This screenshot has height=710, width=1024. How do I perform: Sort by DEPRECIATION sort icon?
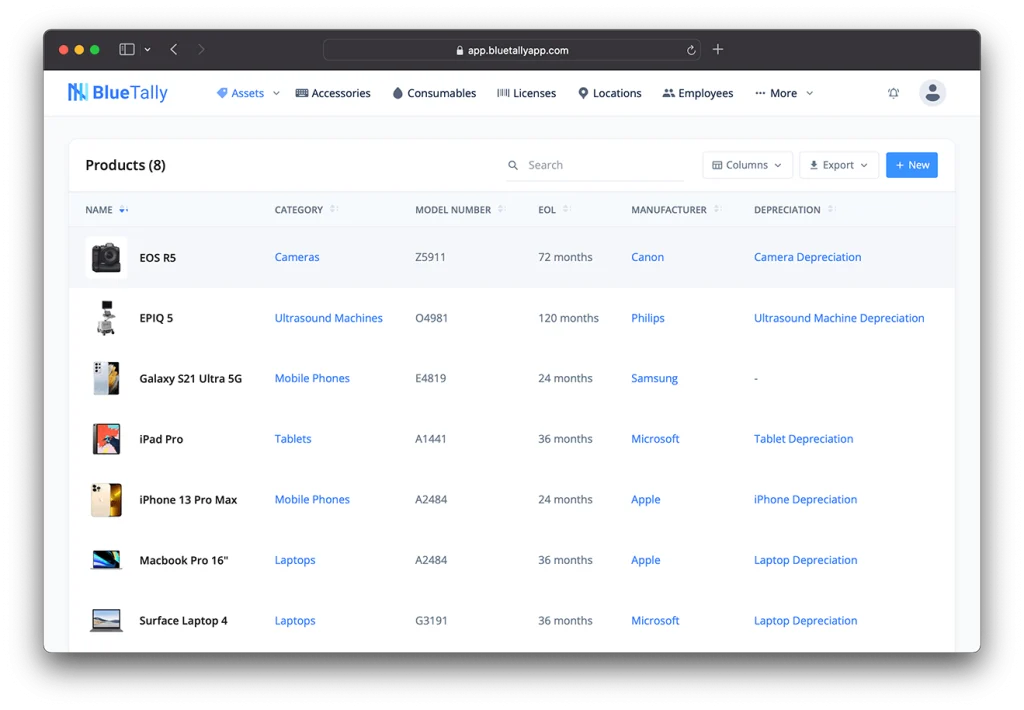831,209
